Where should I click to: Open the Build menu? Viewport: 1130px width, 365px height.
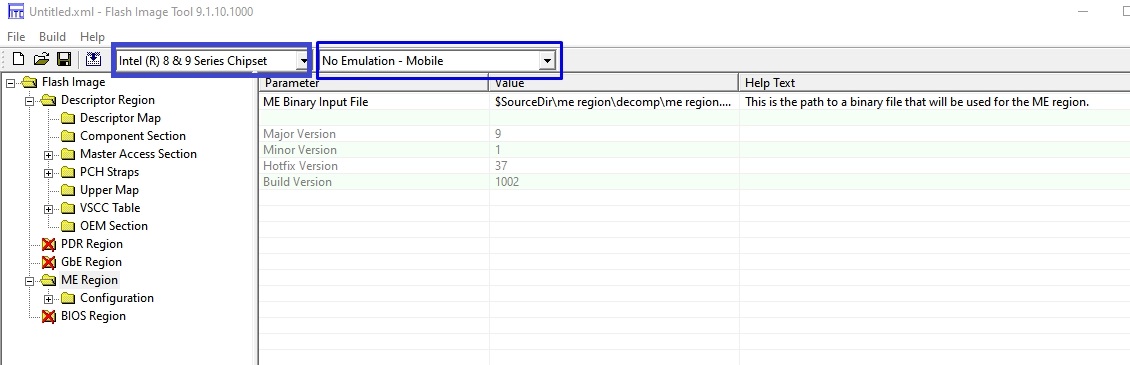coord(53,37)
